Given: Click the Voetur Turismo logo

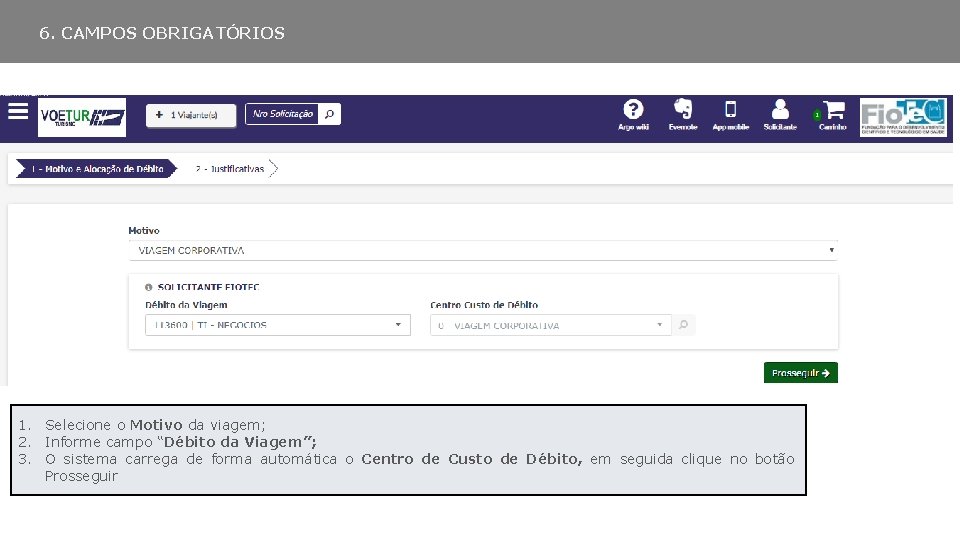Looking at the screenshot, I should (82, 117).
